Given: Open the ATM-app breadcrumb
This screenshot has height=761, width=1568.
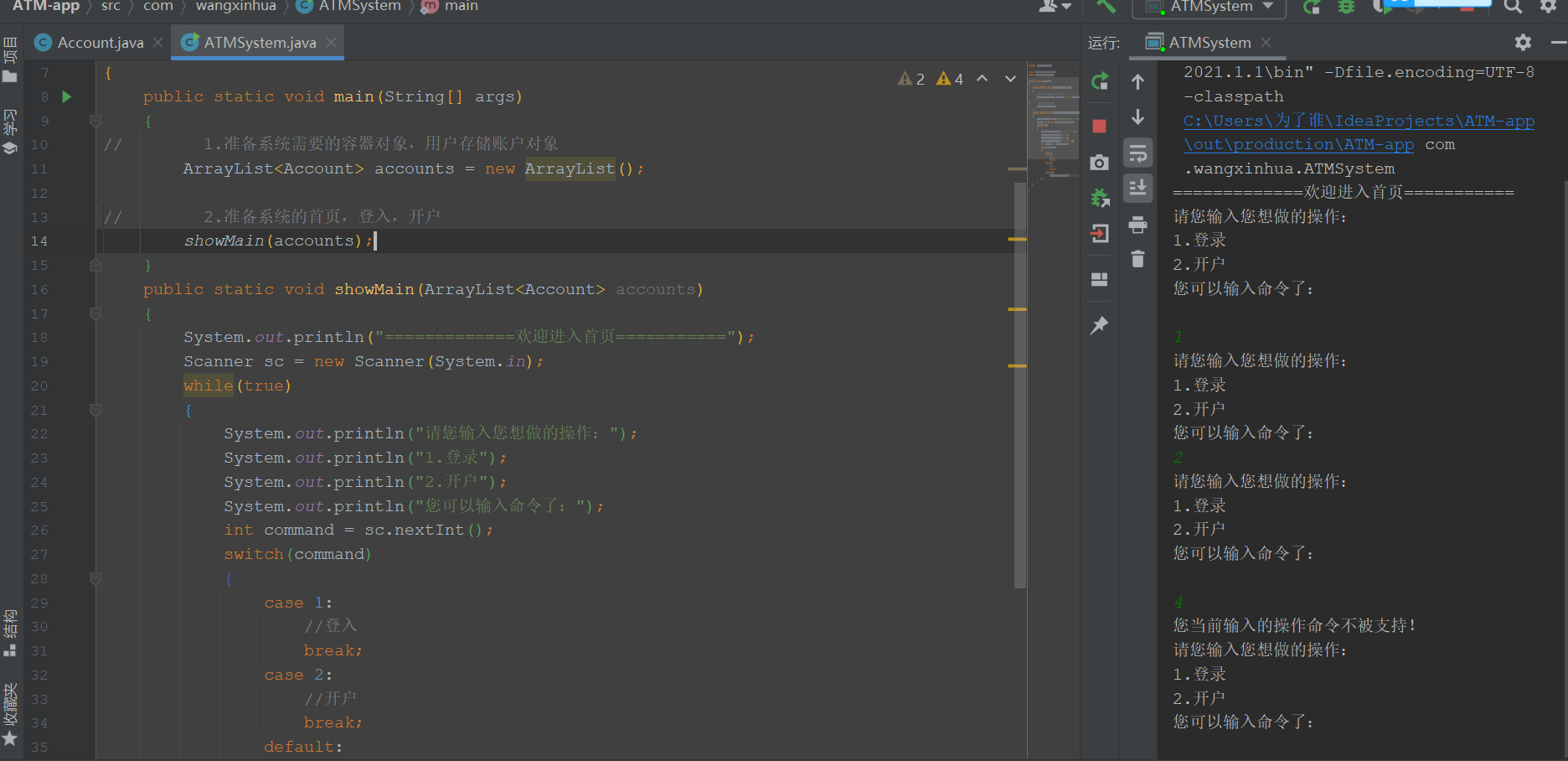Looking at the screenshot, I should [46, 6].
